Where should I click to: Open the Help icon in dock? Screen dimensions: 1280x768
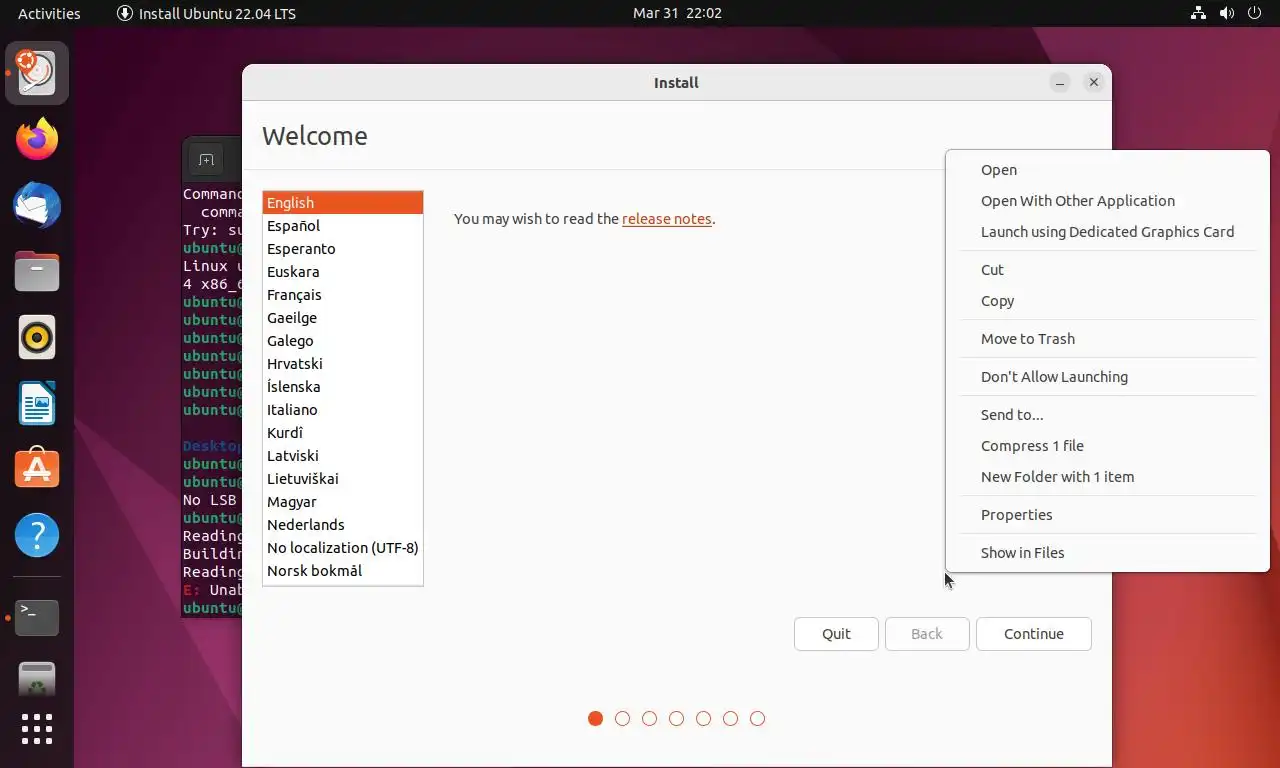tap(37, 536)
